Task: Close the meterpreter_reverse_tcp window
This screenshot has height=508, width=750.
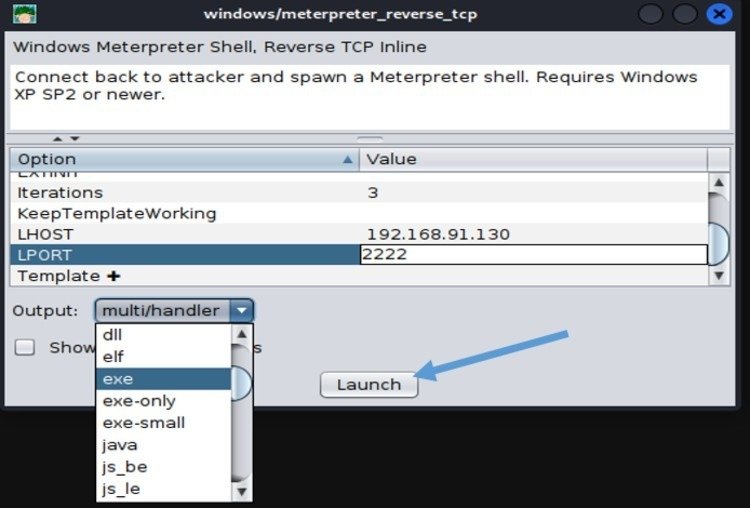Action: pyautogui.click(x=719, y=14)
